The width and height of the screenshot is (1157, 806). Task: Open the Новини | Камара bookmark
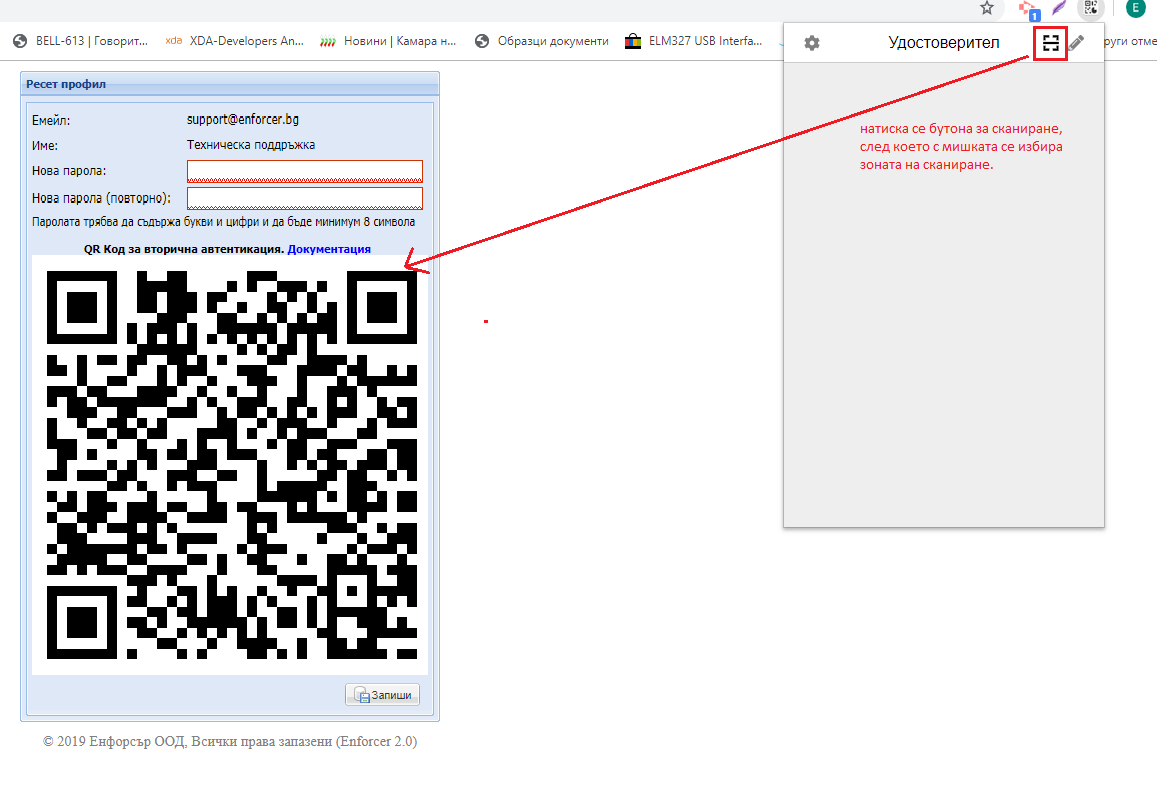pyautogui.click(x=388, y=41)
